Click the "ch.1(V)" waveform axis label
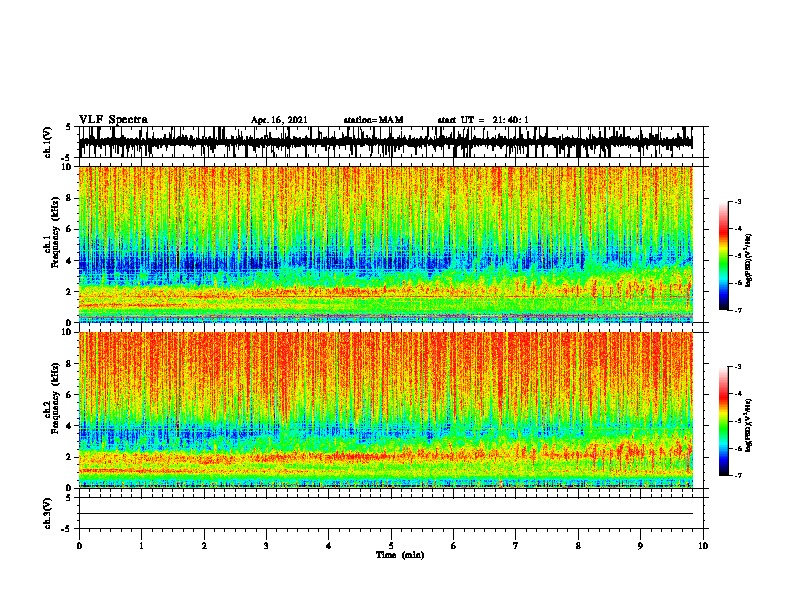This screenshot has width=792, height=612. [x=48, y=142]
